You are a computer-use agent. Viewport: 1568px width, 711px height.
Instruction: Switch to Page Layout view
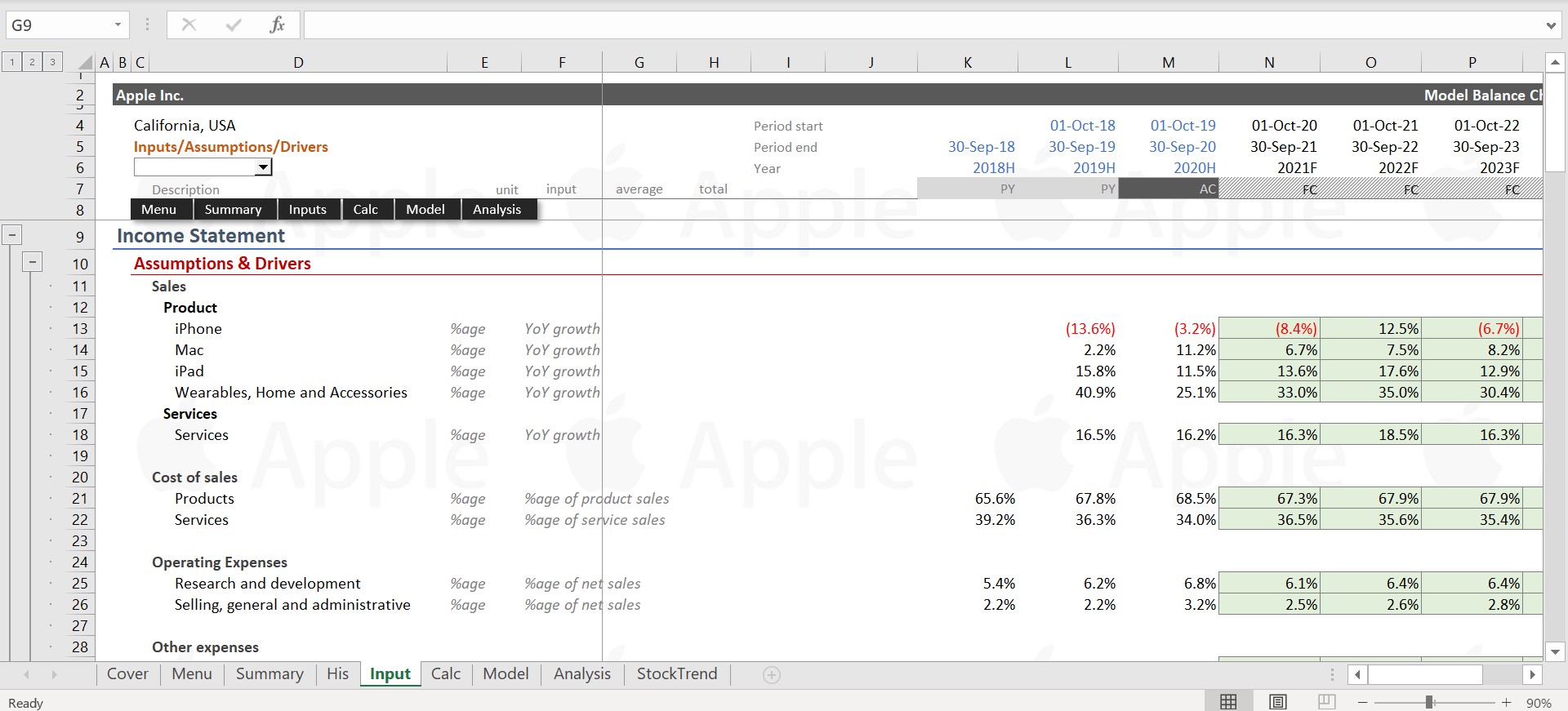click(x=1278, y=702)
